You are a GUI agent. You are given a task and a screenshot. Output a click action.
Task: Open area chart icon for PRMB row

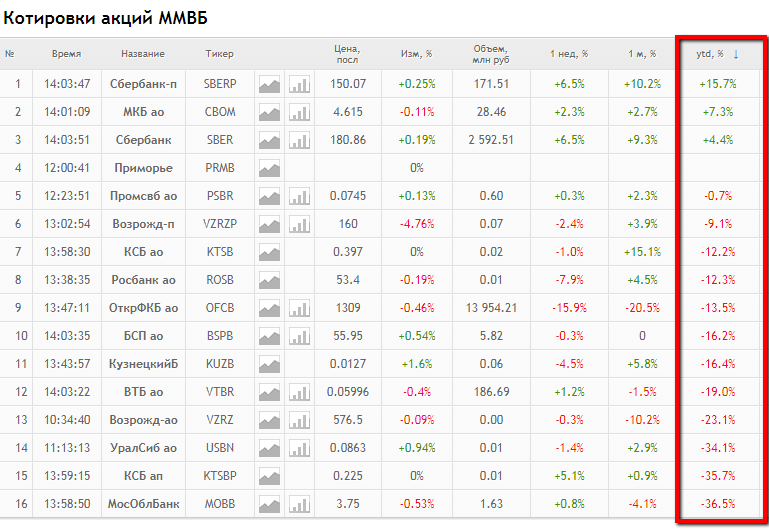point(269,168)
